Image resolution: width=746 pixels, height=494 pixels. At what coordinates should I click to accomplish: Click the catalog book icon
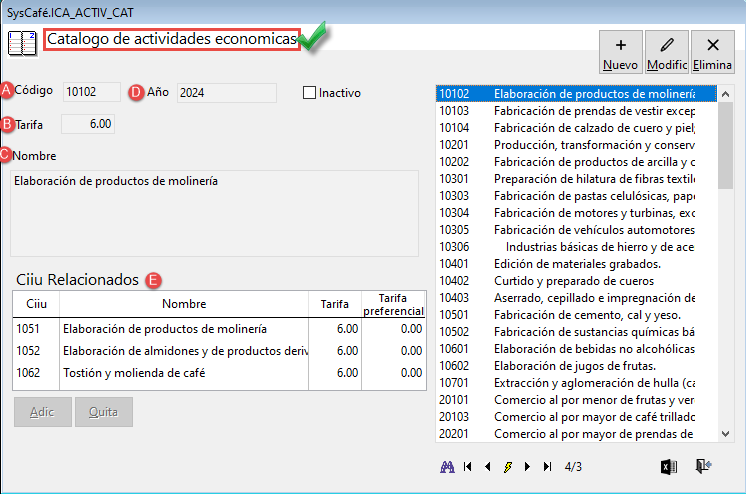22,43
